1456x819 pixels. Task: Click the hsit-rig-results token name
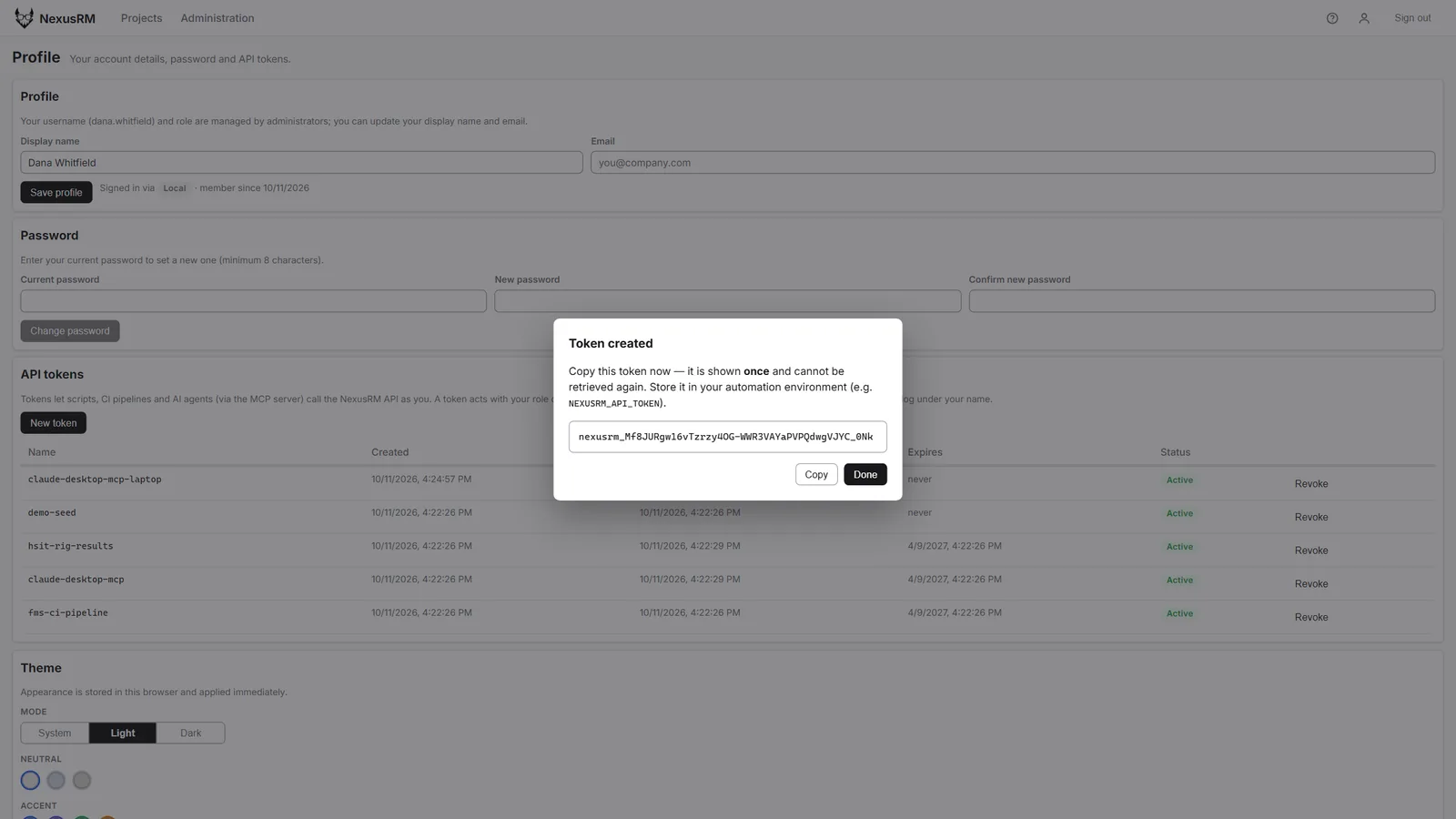[x=71, y=546]
